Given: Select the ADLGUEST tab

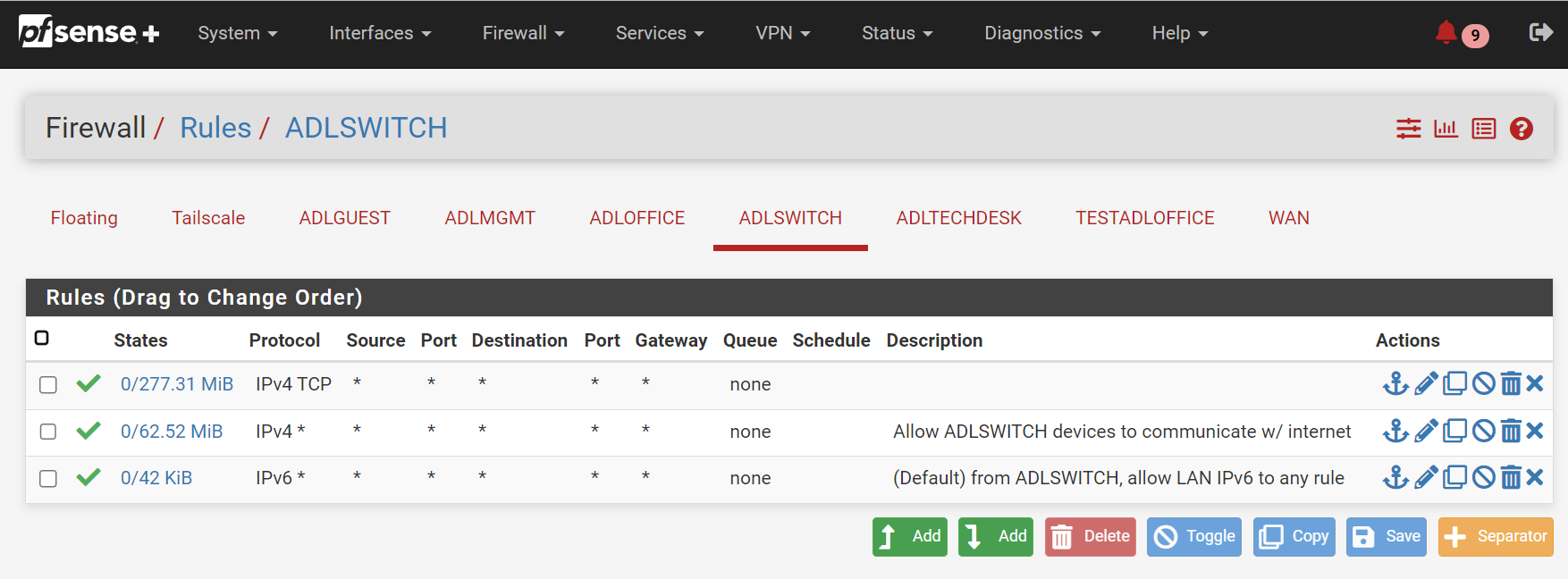Looking at the screenshot, I should point(344,218).
